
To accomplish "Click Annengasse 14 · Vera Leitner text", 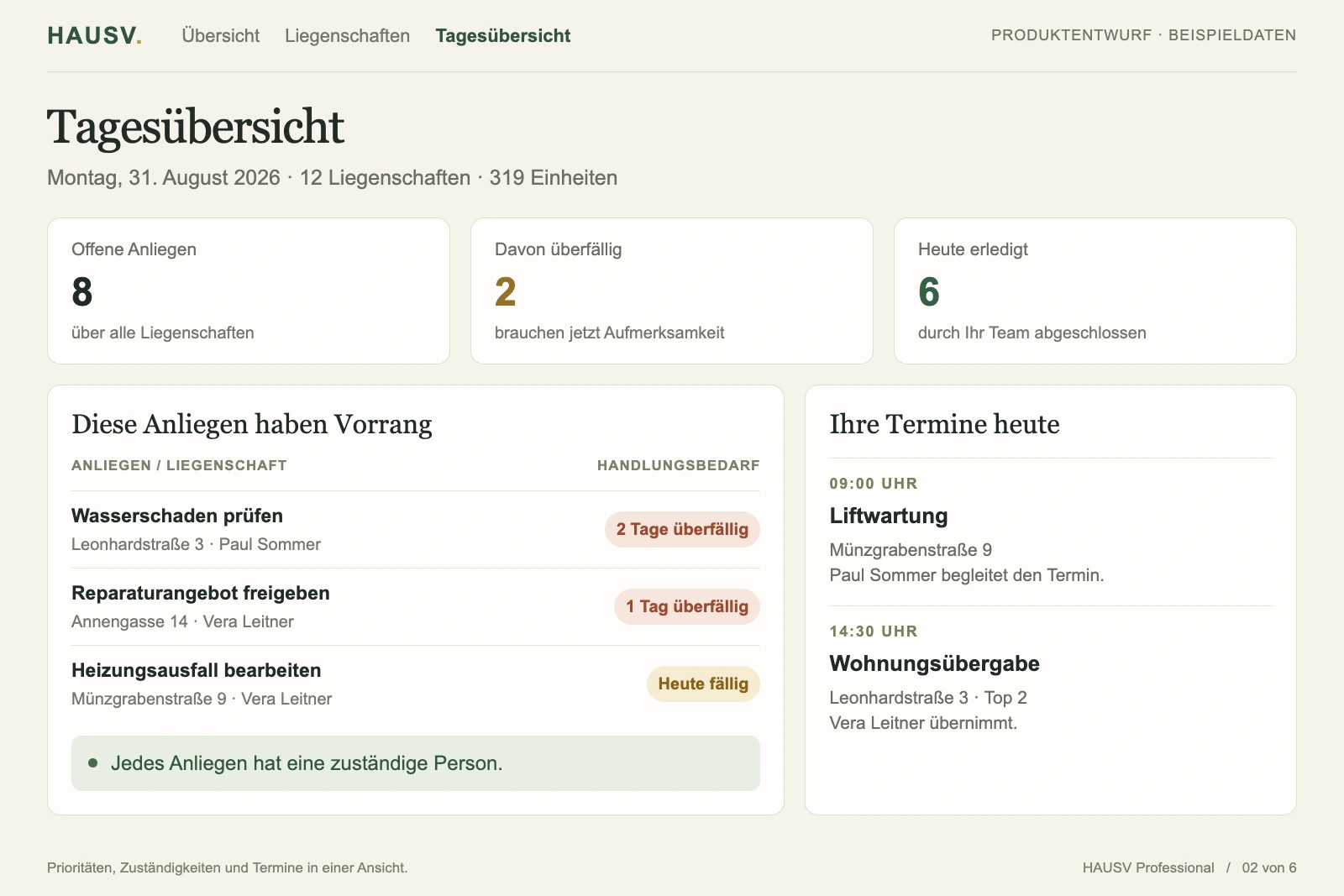I will (x=182, y=621).
